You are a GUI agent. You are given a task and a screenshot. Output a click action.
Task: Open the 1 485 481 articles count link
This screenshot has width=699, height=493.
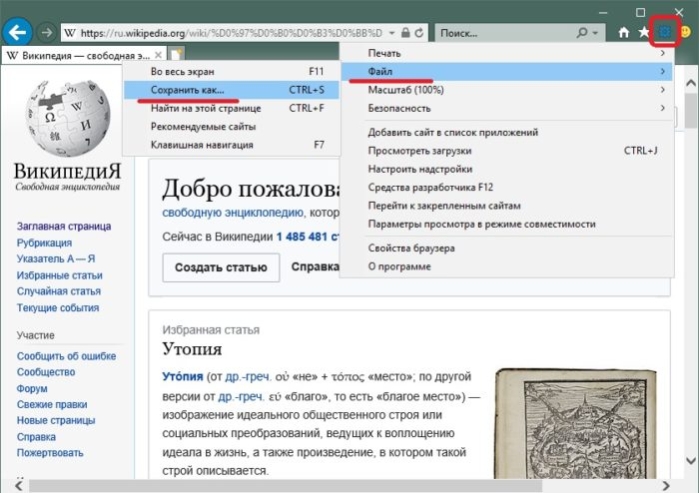[x=307, y=236]
